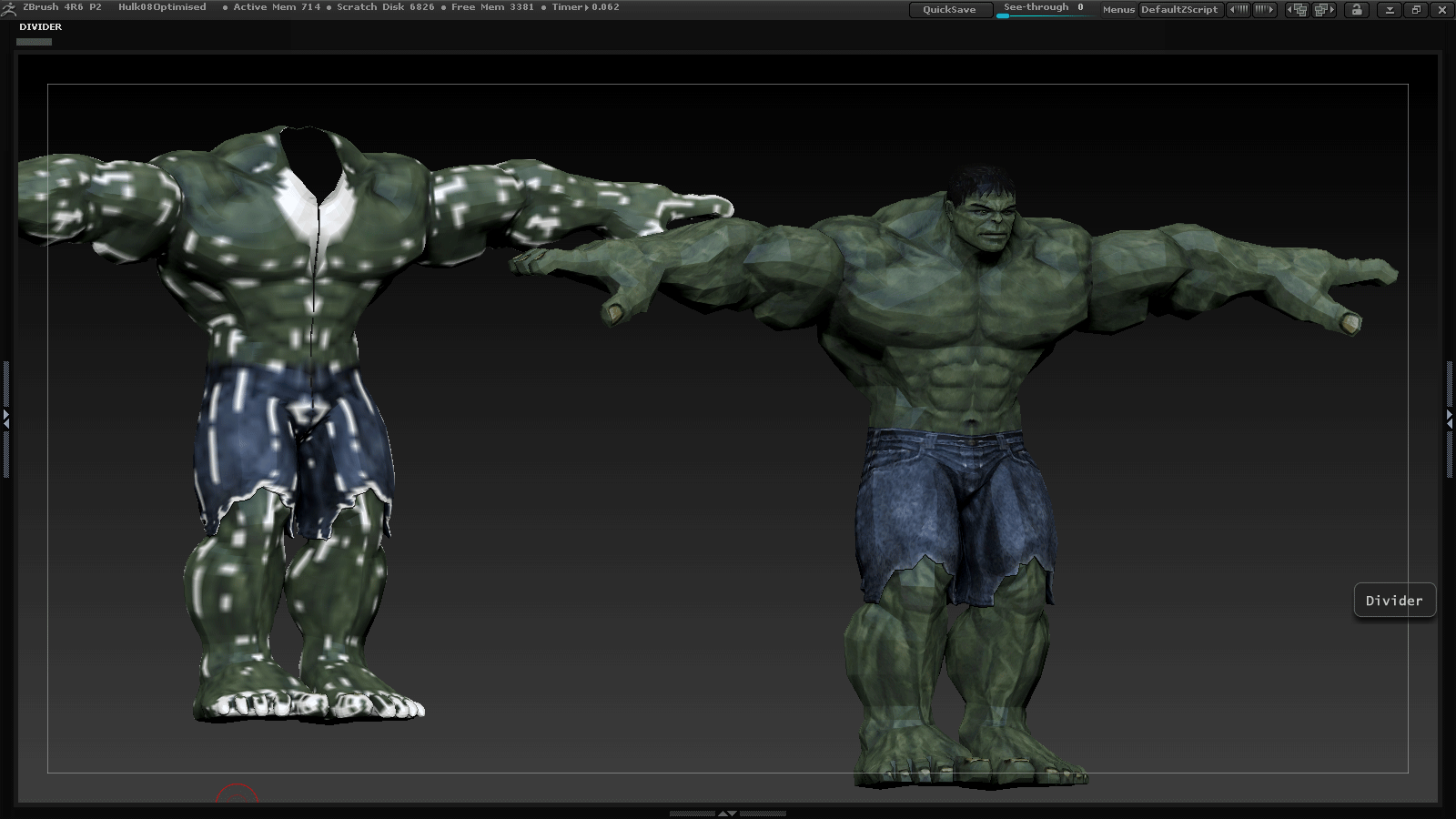
Task: Click the Hulk08Optimised project name
Action: tap(162, 7)
